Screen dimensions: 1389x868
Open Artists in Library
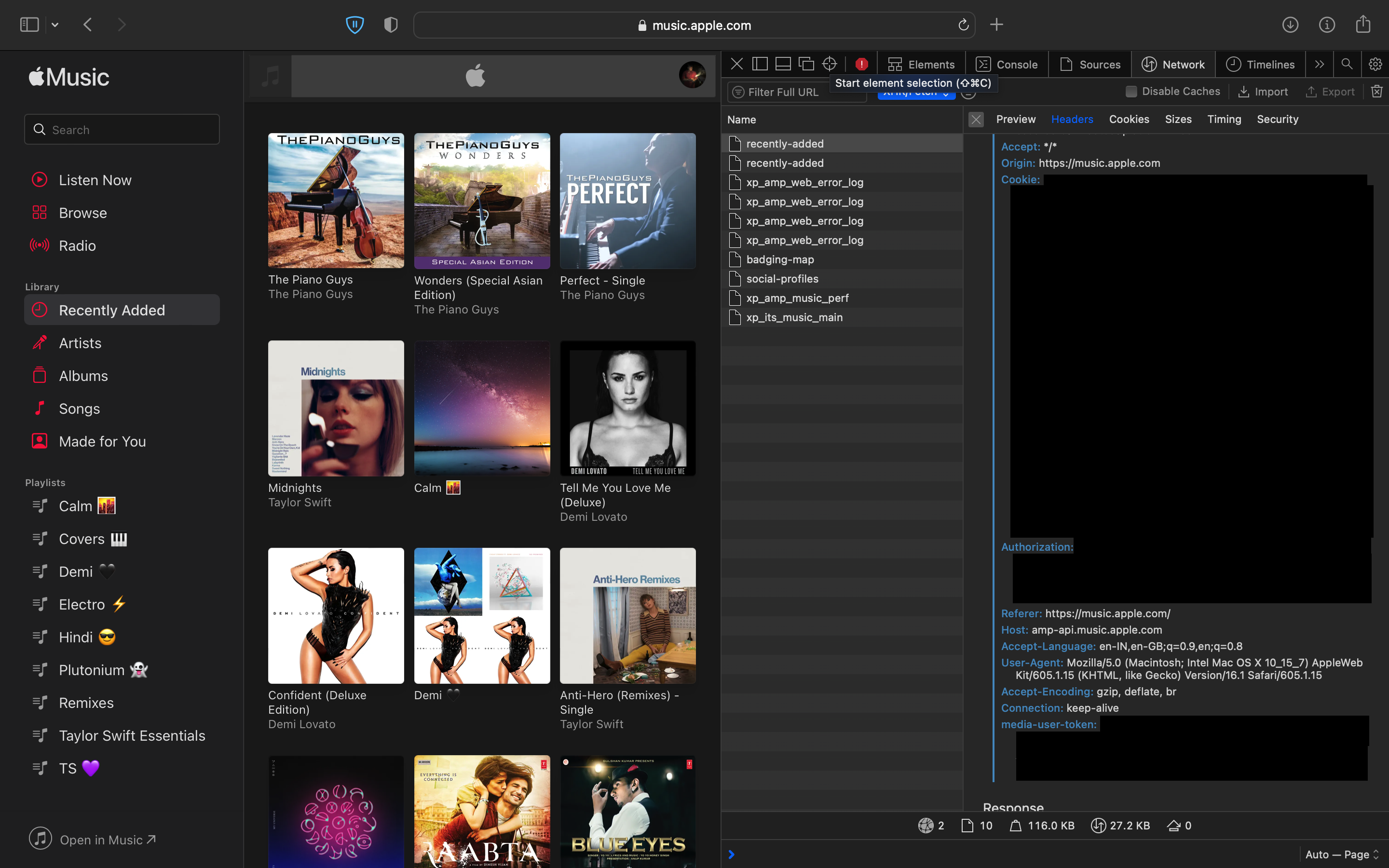pos(81,343)
